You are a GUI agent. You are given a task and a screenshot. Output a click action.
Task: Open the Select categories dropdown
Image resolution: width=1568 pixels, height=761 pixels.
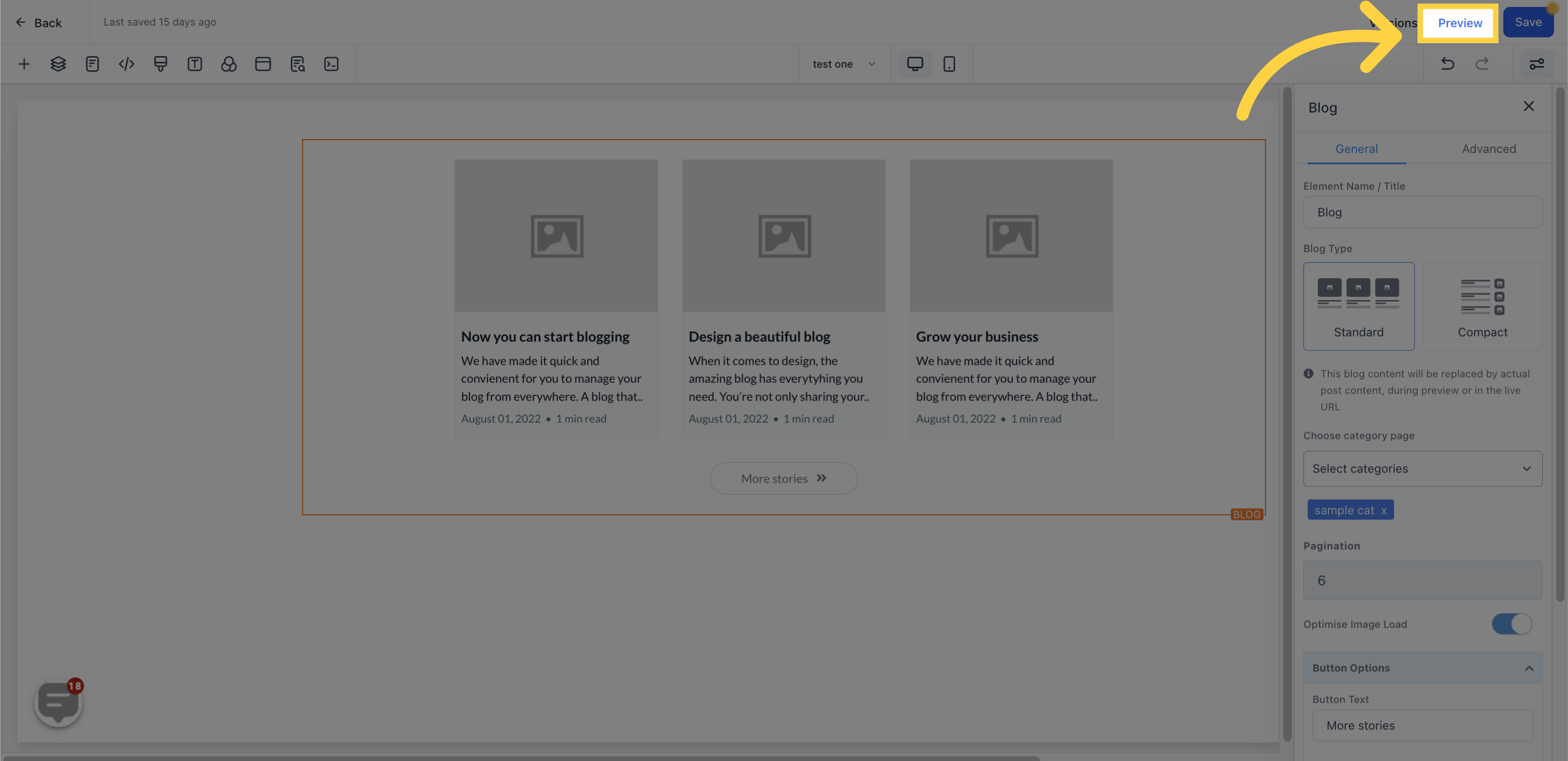click(x=1422, y=468)
